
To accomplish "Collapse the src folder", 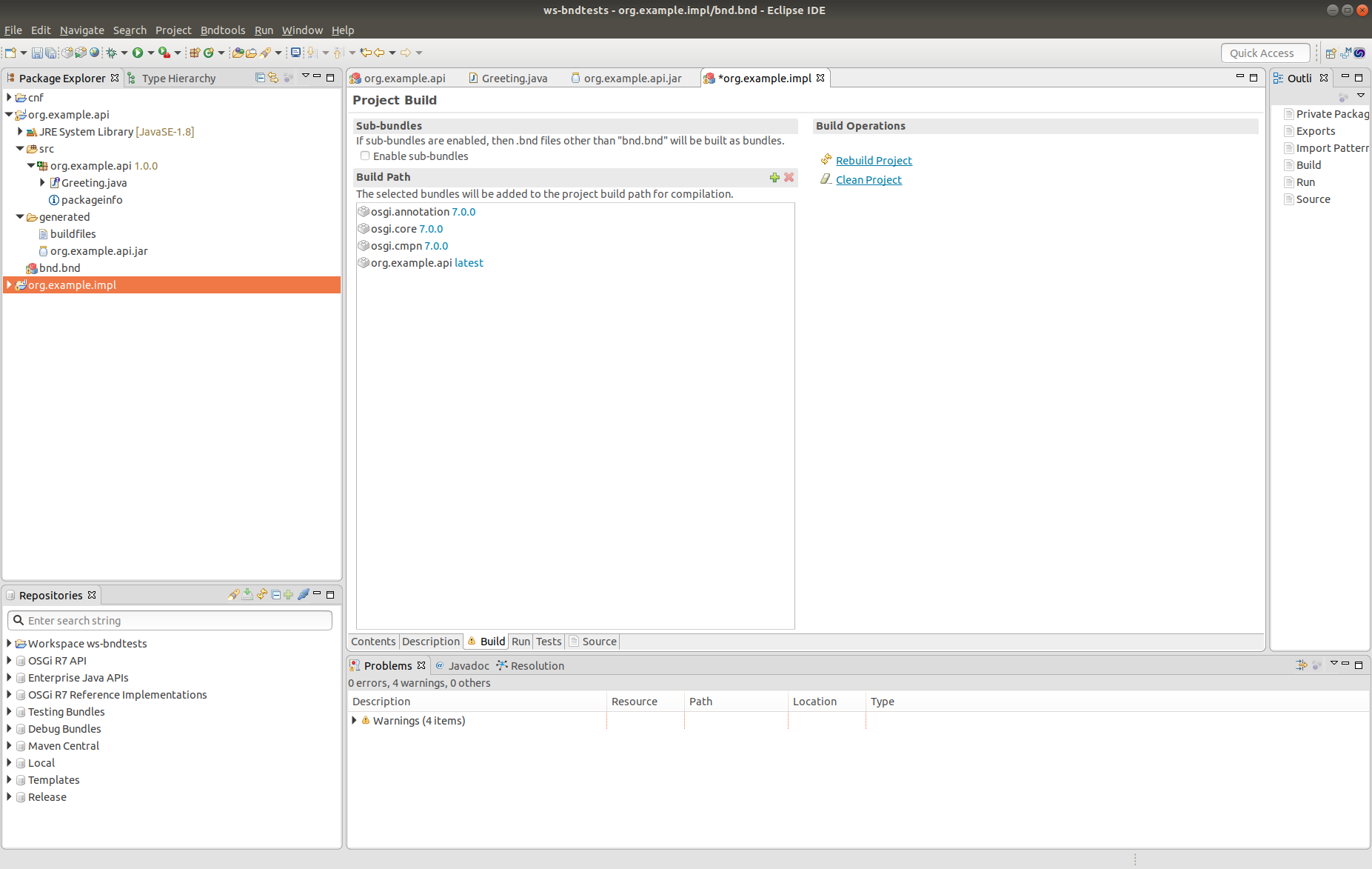I will pos(20,148).
